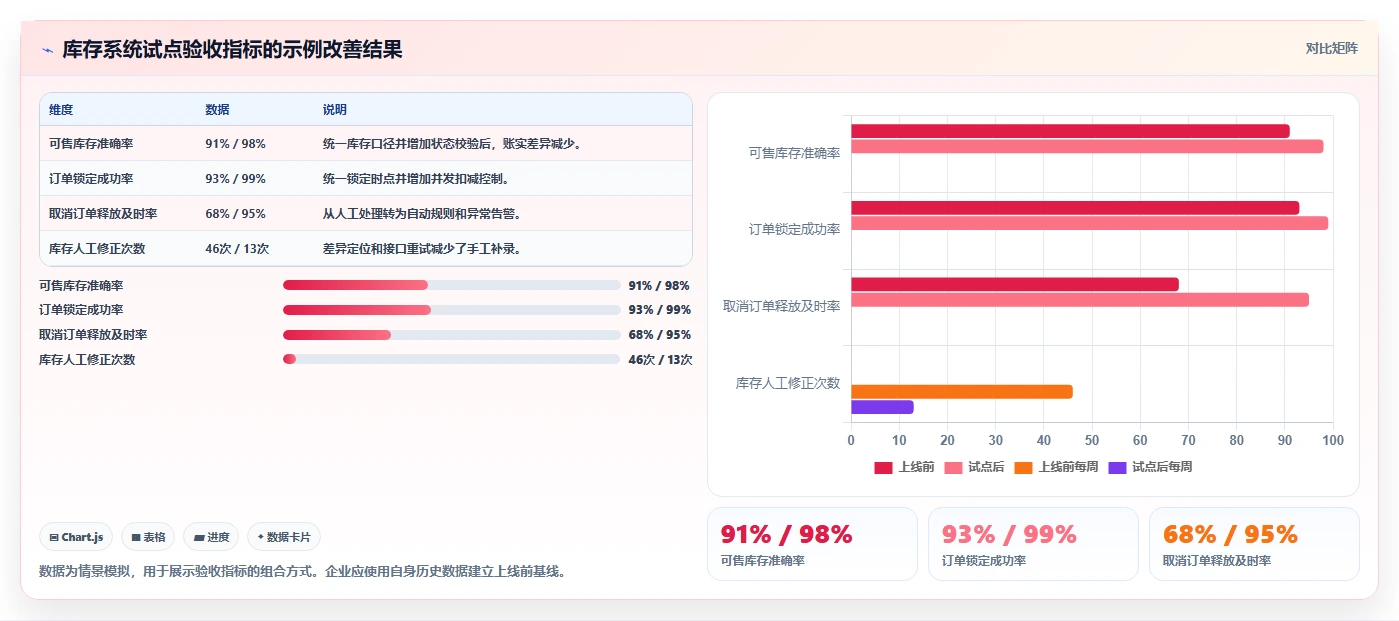Click the 91% / 98% data card
The width and height of the screenshot is (1399, 621).
(x=812, y=544)
